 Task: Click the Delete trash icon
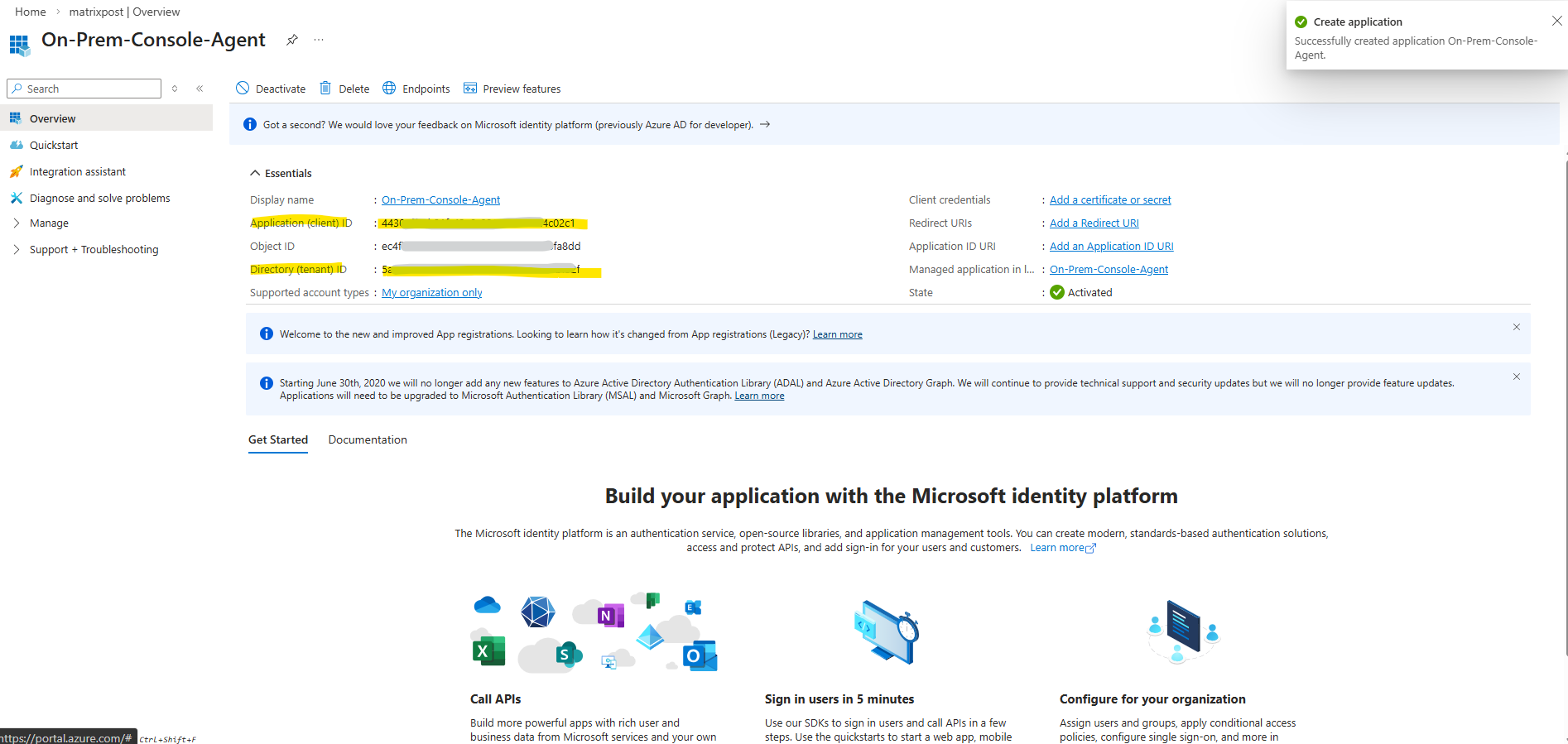click(325, 89)
